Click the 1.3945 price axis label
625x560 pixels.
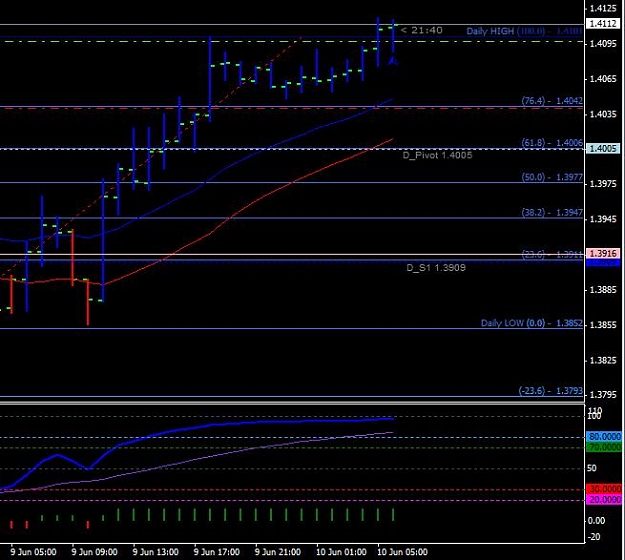pyautogui.click(x=603, y=219)
